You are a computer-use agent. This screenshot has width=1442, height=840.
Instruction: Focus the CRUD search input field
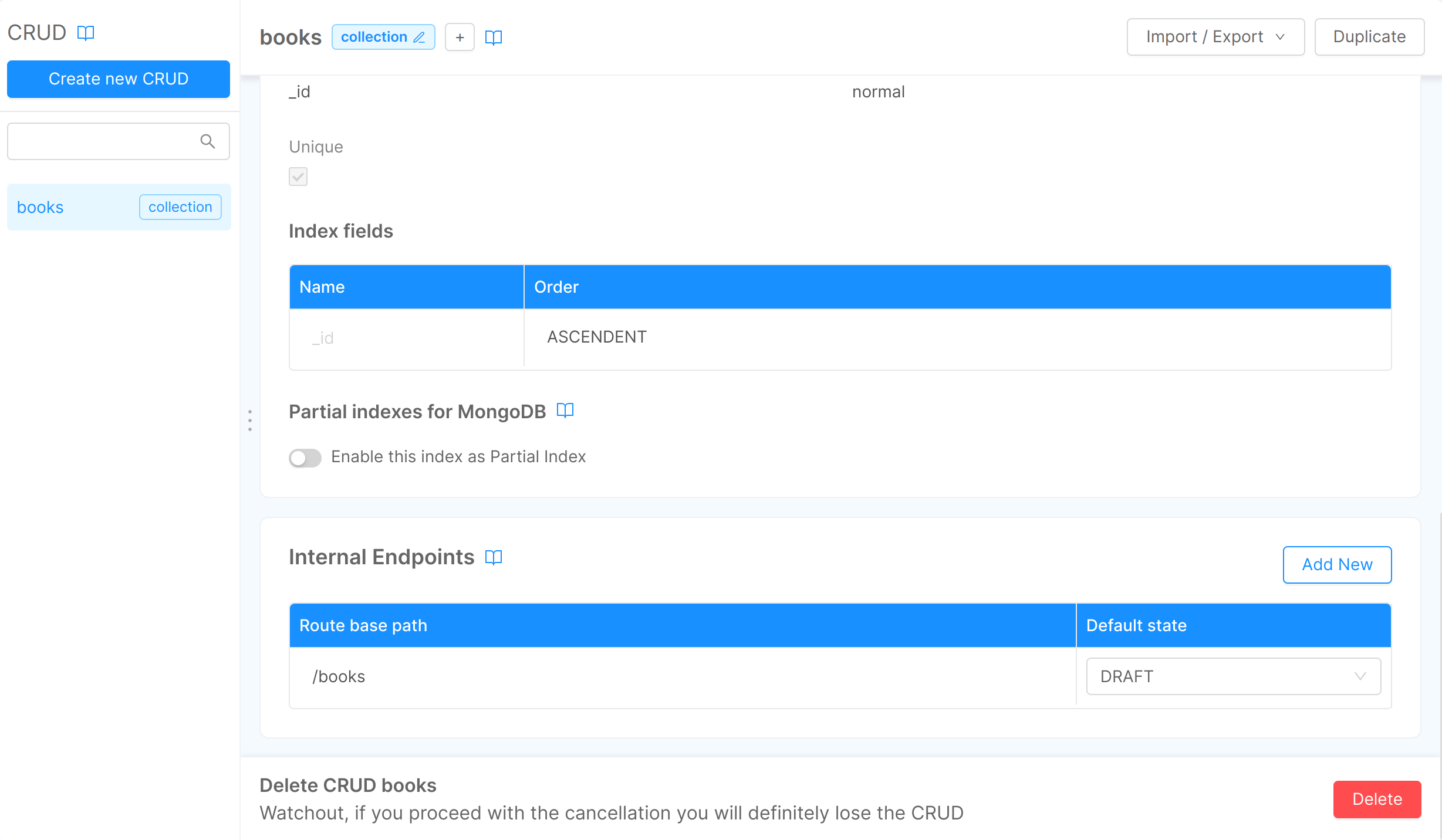pyautogui.click(x=103, y=141)
